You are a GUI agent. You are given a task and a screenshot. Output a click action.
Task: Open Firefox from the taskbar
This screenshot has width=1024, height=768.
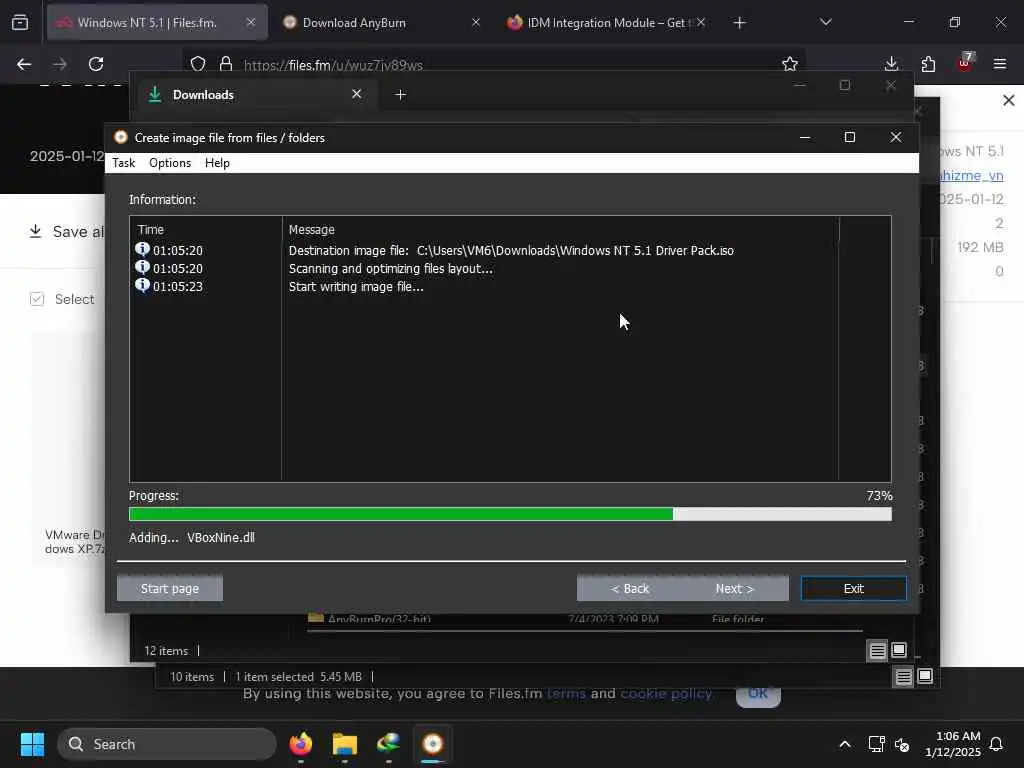(x=300, y=744)
